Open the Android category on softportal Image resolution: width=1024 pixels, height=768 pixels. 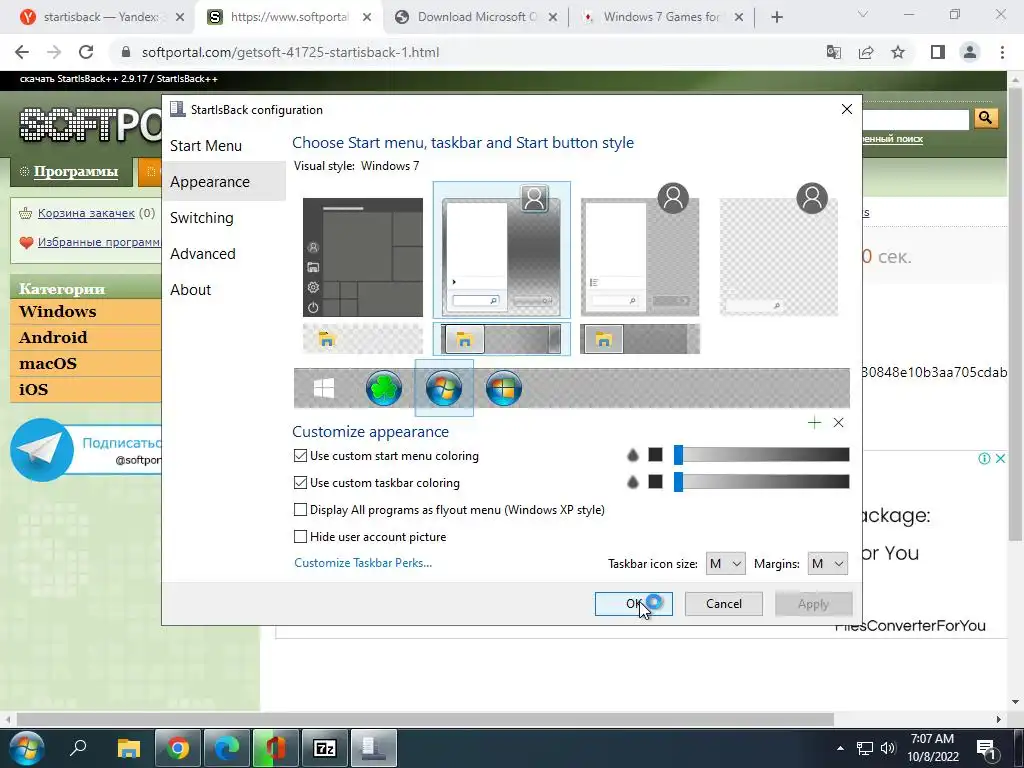[53, 338]
